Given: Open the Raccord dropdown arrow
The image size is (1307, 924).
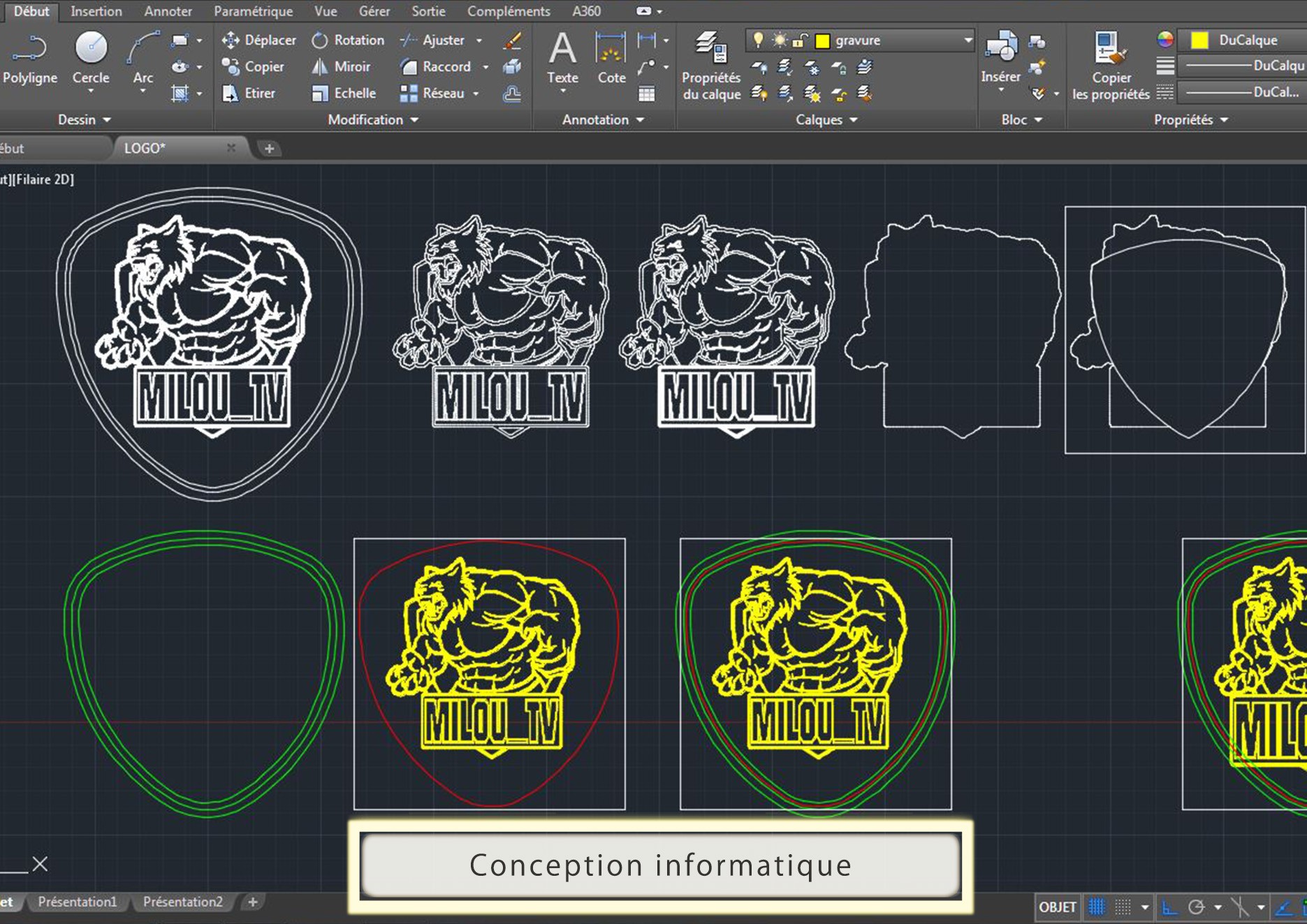Looking at the screenshot, I should click(x=485, y=67).
